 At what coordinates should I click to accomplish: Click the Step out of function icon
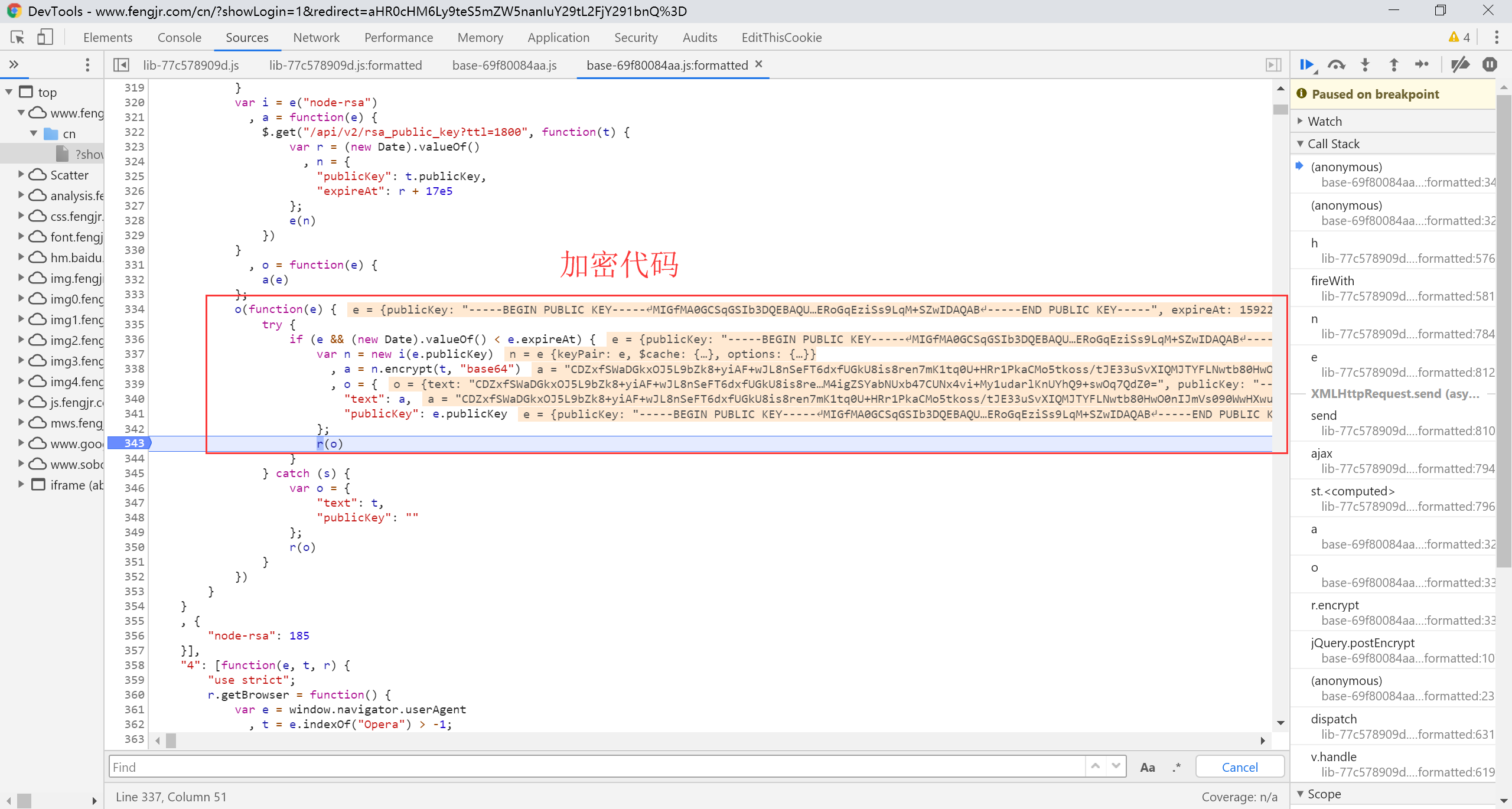click(1394, 65)
